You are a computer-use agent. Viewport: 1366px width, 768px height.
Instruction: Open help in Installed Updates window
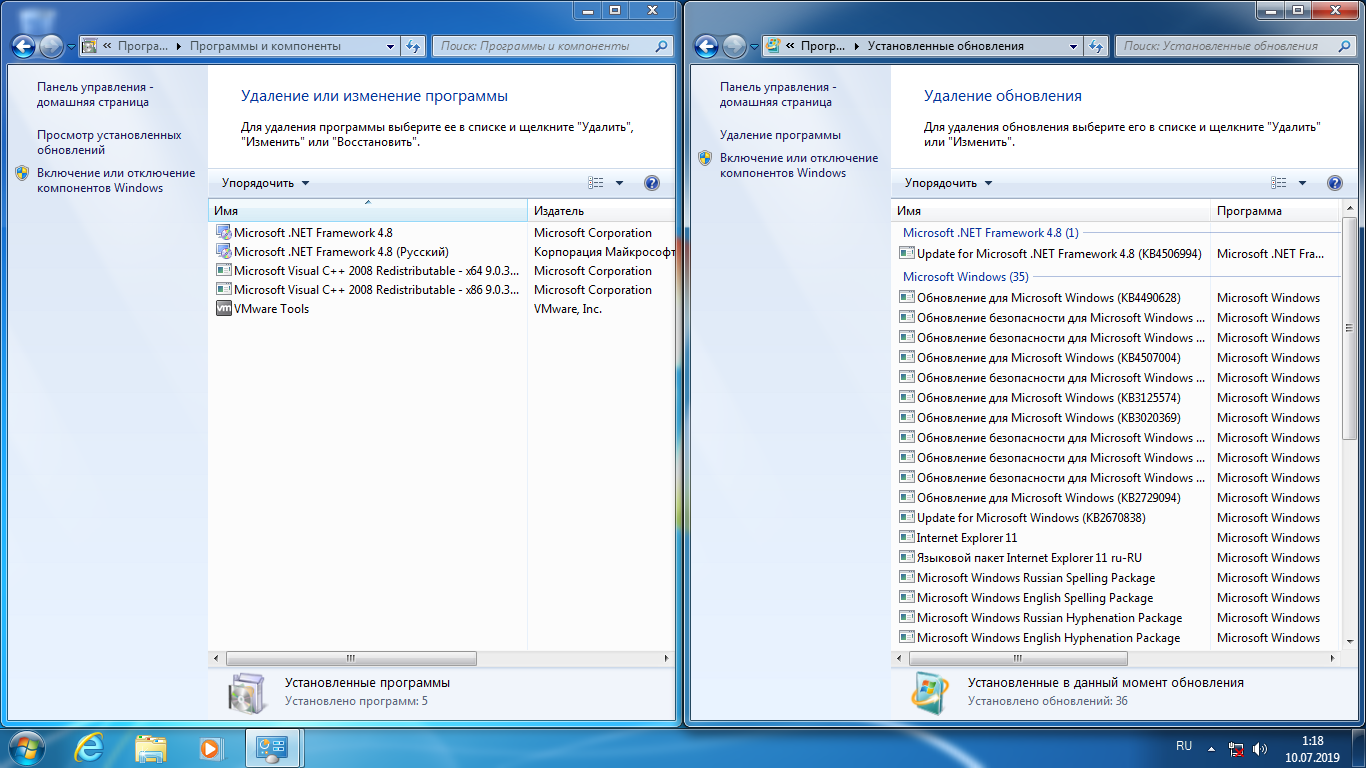coord(1334,183)
